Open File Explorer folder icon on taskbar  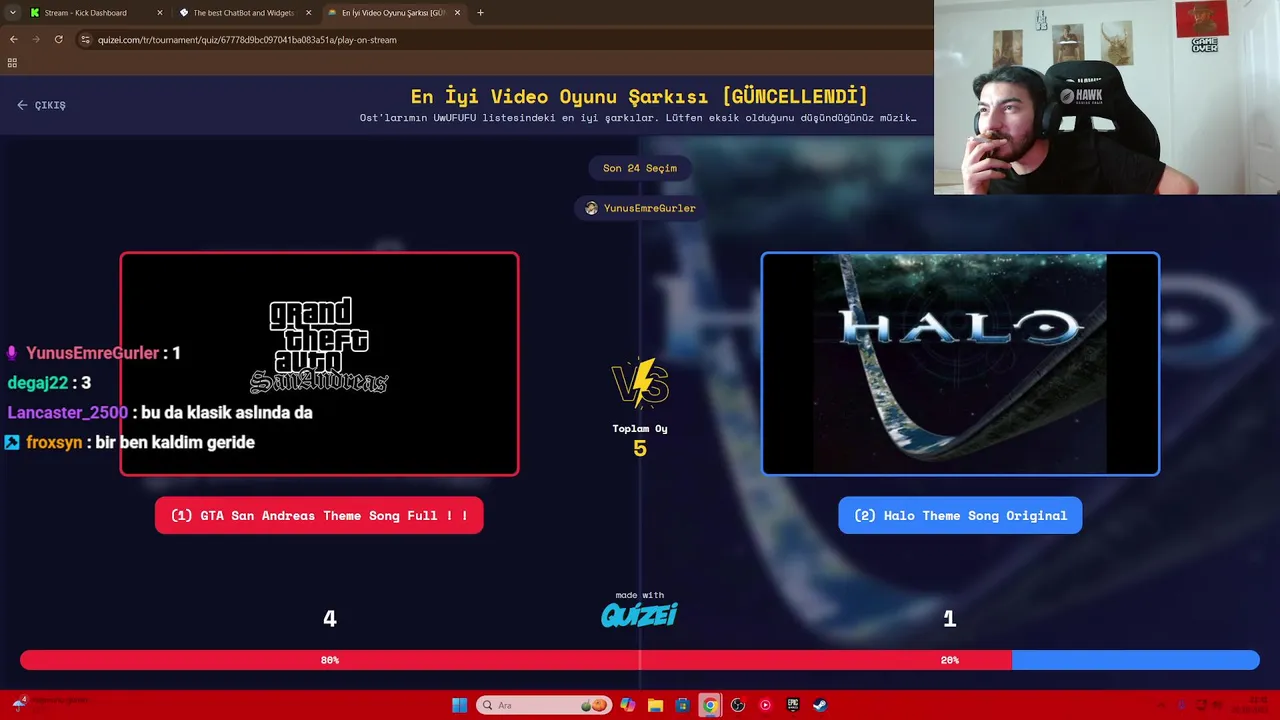pos(656,705)
